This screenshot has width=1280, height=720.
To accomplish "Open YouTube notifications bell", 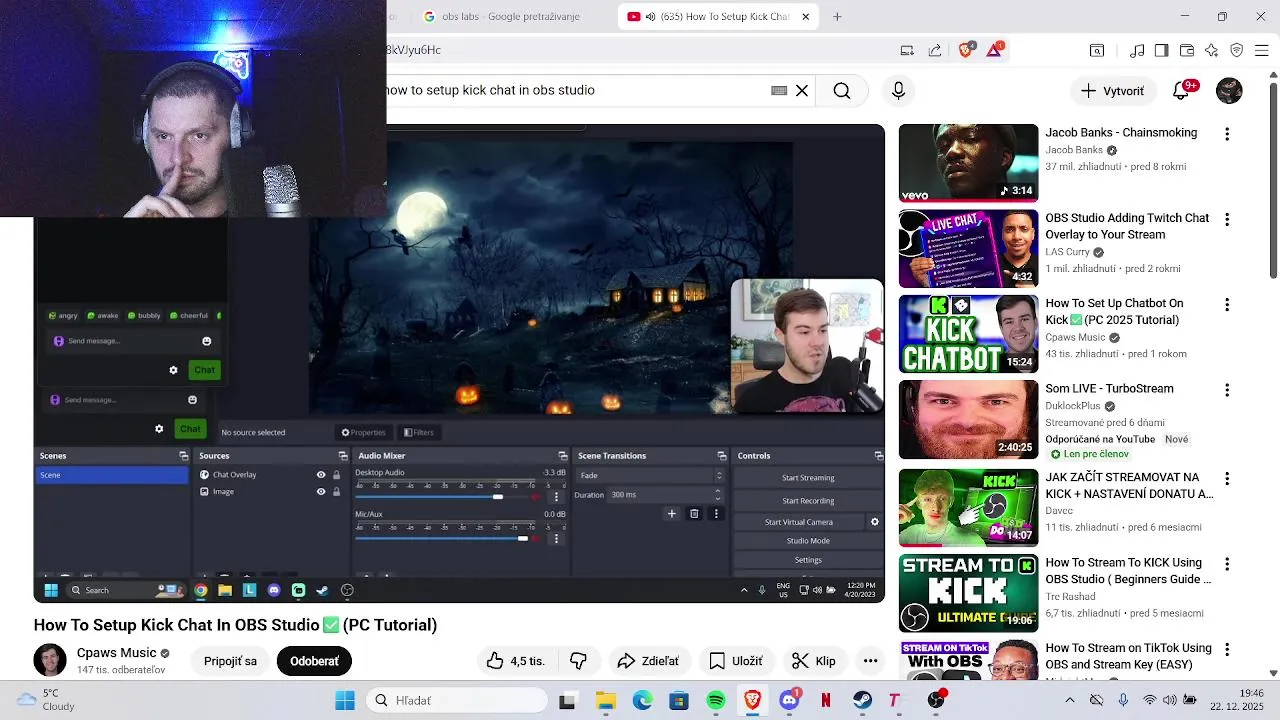I will point(1181,90).
